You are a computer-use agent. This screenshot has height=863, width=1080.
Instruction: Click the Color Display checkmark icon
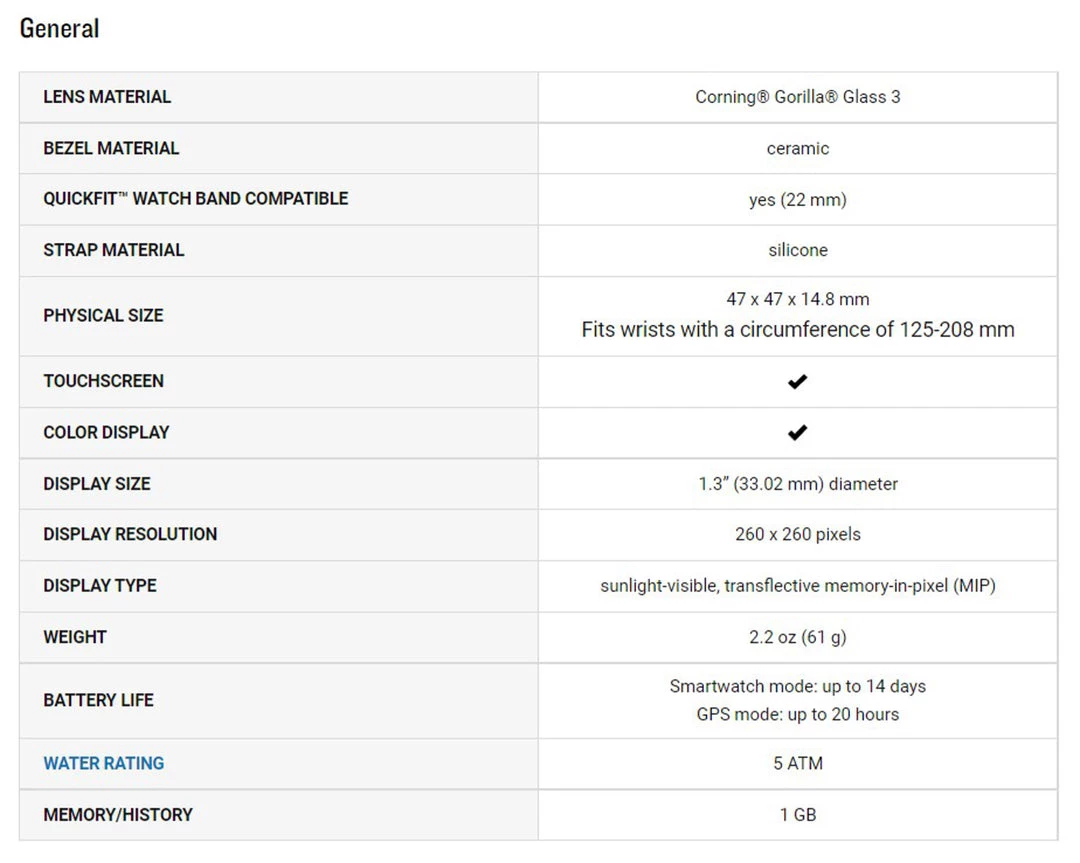[x=797, y=432]
